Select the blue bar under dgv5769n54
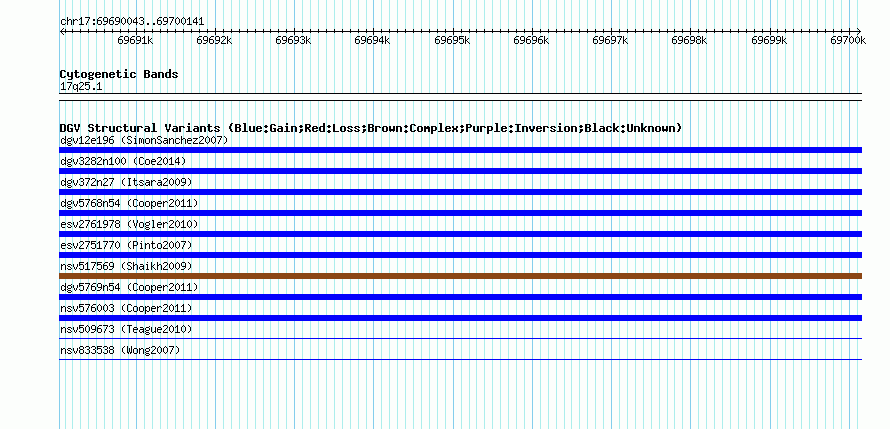The height and width of the screenshot is (429, 890). tap(460, 297)
